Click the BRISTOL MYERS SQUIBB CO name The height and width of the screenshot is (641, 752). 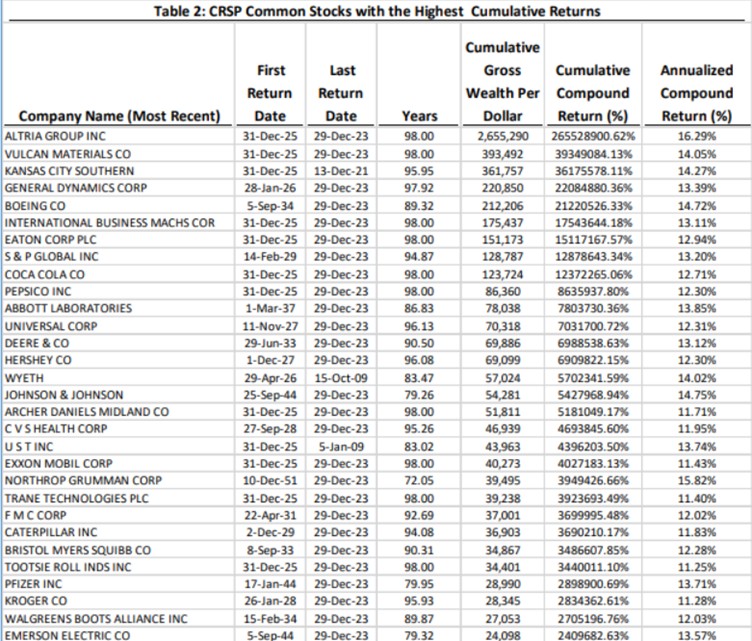(x=78, y=550)
